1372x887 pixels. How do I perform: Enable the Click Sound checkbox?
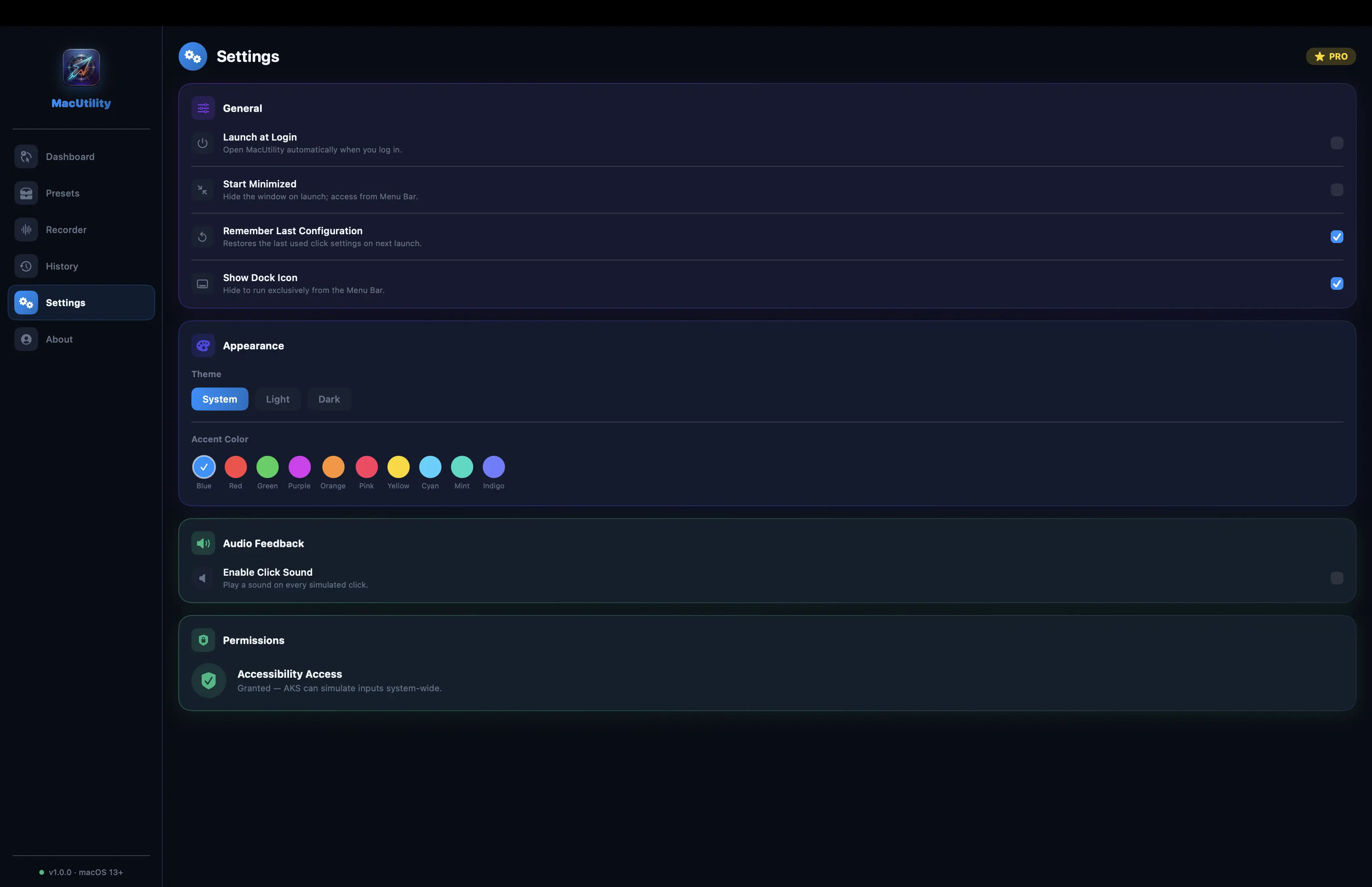[1337, 578]
